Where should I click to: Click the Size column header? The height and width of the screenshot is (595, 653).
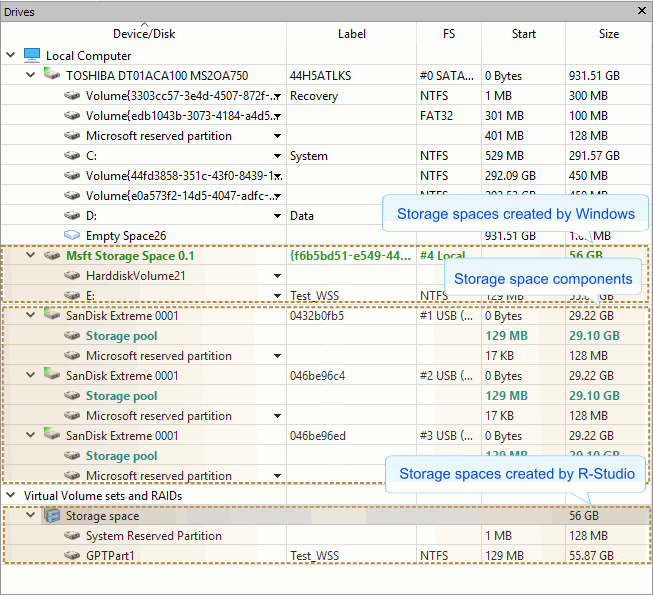click(608, 34)
